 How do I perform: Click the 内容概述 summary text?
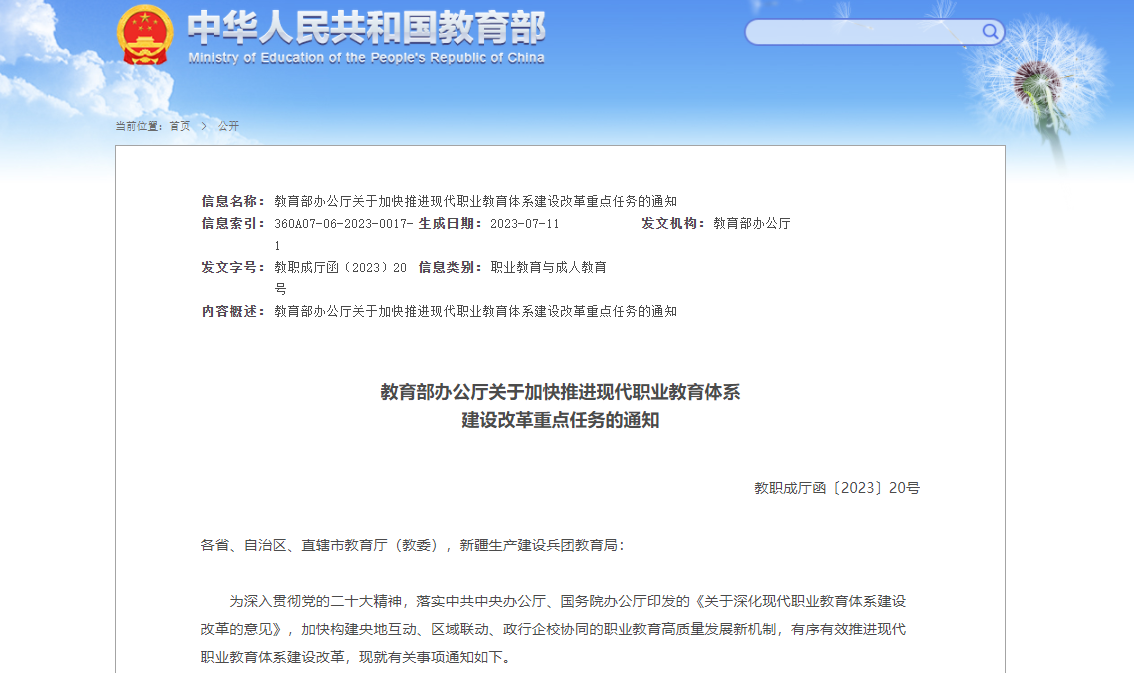[475, 311]
